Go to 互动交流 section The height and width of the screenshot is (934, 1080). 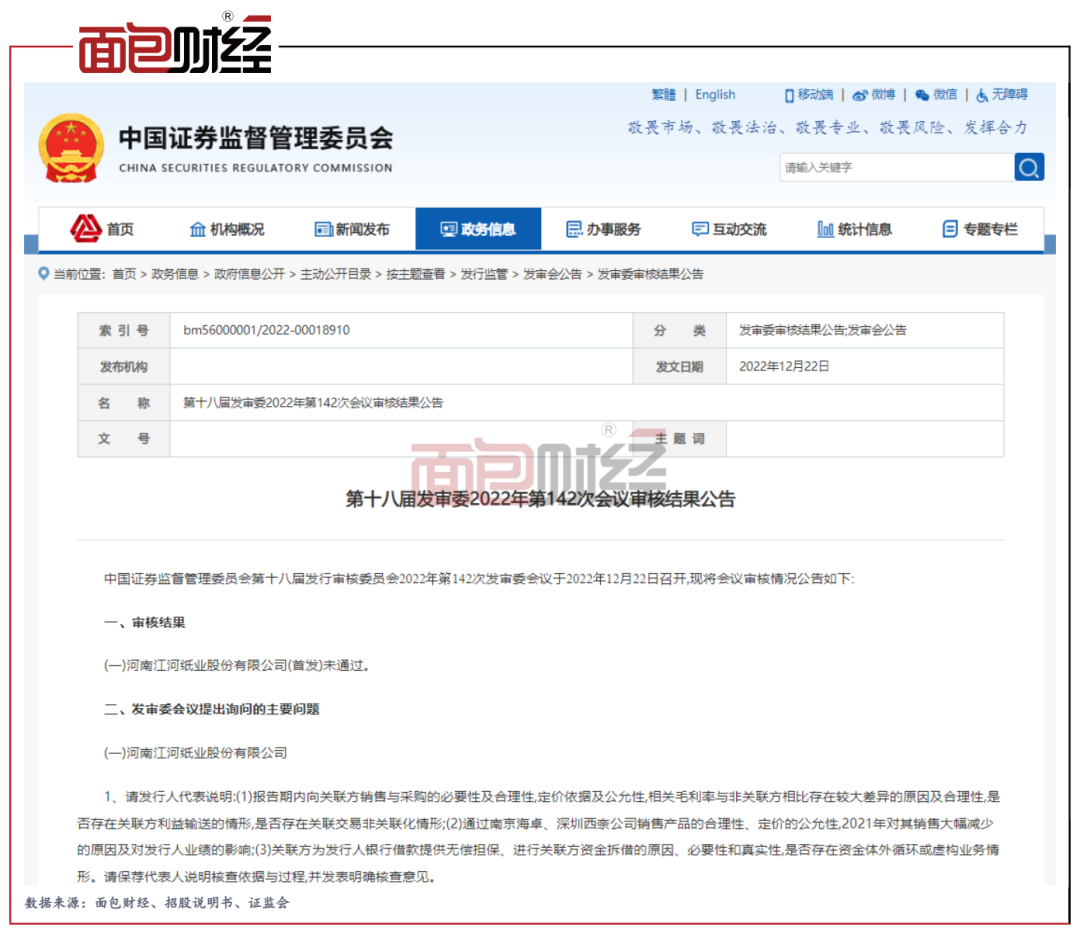[x=729, y=230]
